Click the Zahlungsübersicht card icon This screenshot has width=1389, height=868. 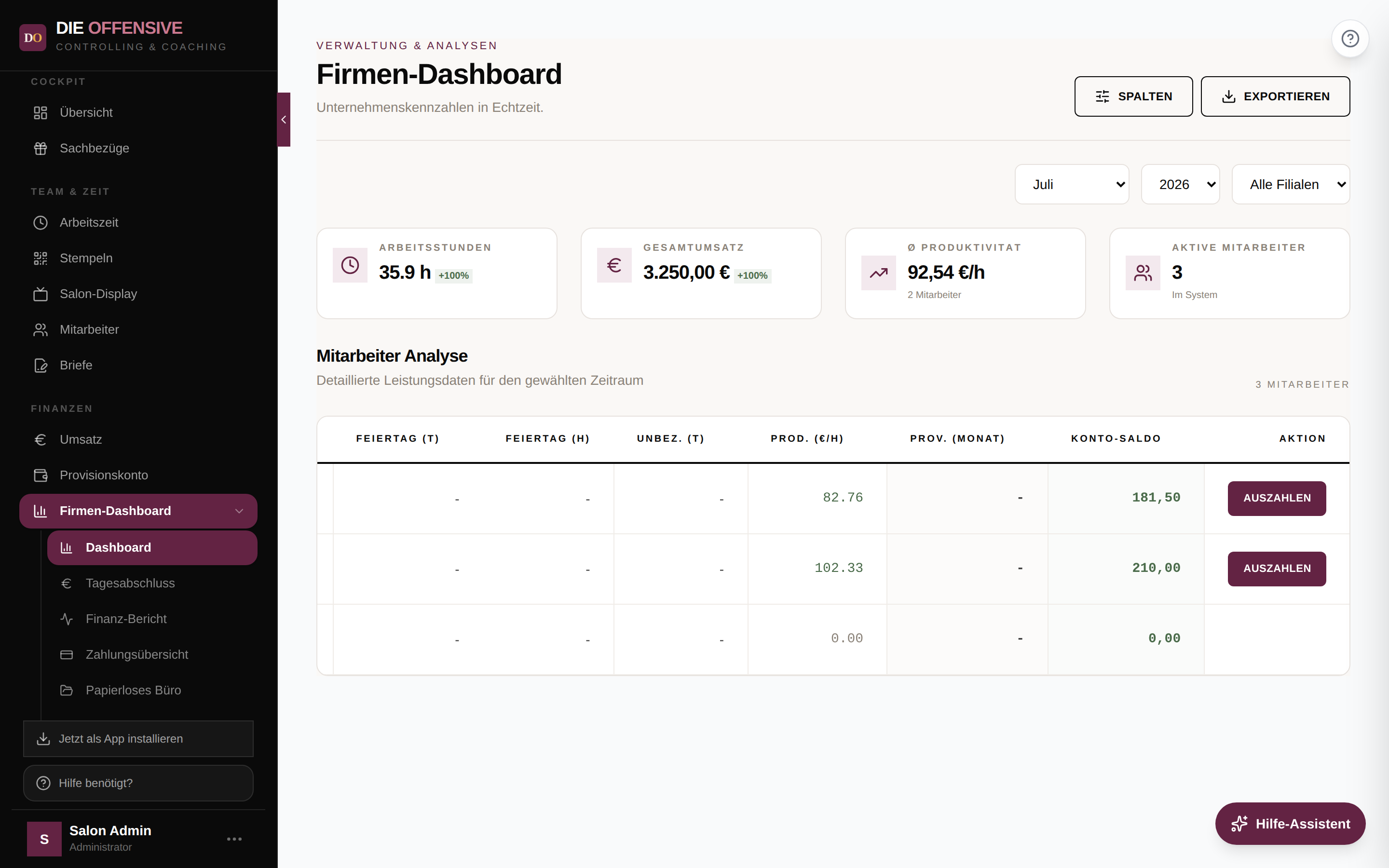pos(67,654)
